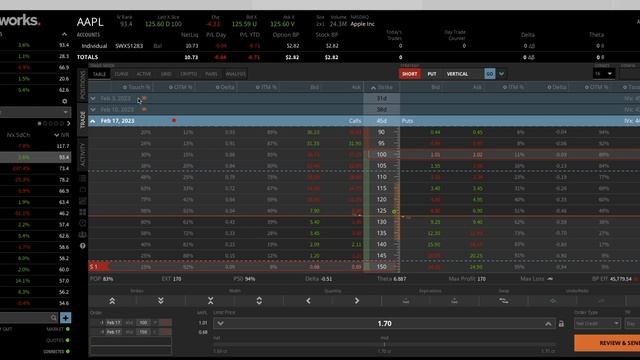Click the Swap legs icon
Screen dimensions: 640x360
pos(504,301)
